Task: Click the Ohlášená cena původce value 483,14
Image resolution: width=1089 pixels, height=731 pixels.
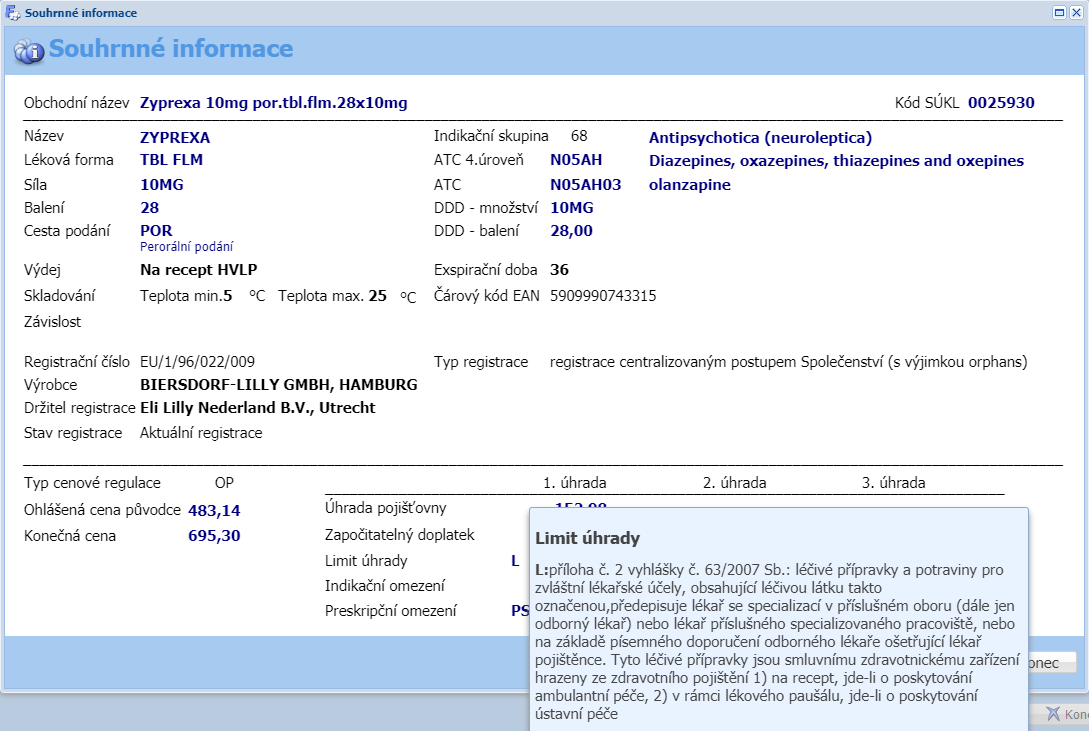Action: tap(214, 511)
